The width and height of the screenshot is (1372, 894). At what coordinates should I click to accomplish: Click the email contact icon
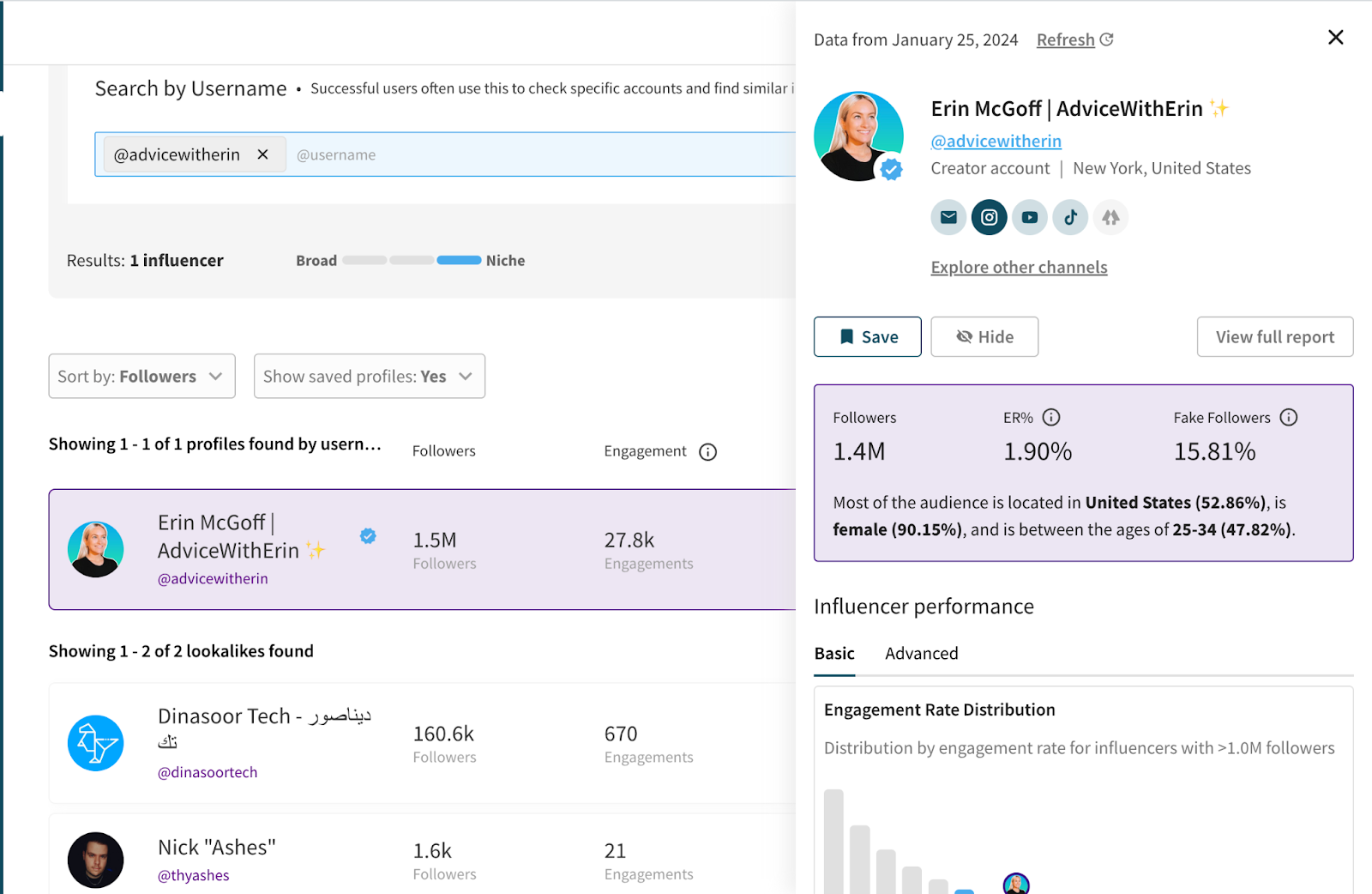[948, 217]
